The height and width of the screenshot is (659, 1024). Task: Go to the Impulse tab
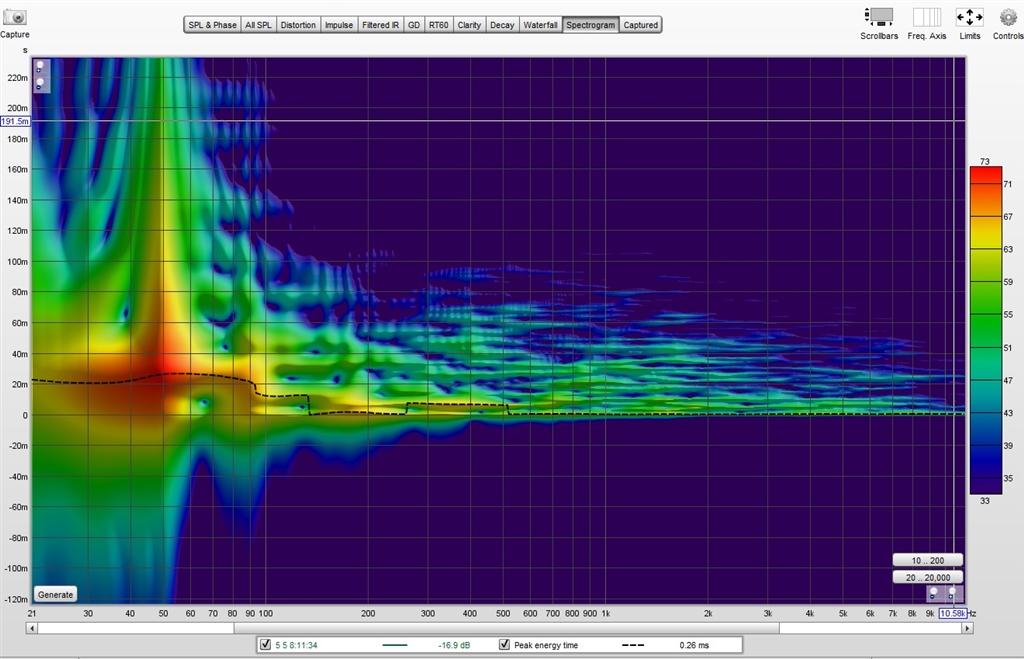click(x=339, y=25)
